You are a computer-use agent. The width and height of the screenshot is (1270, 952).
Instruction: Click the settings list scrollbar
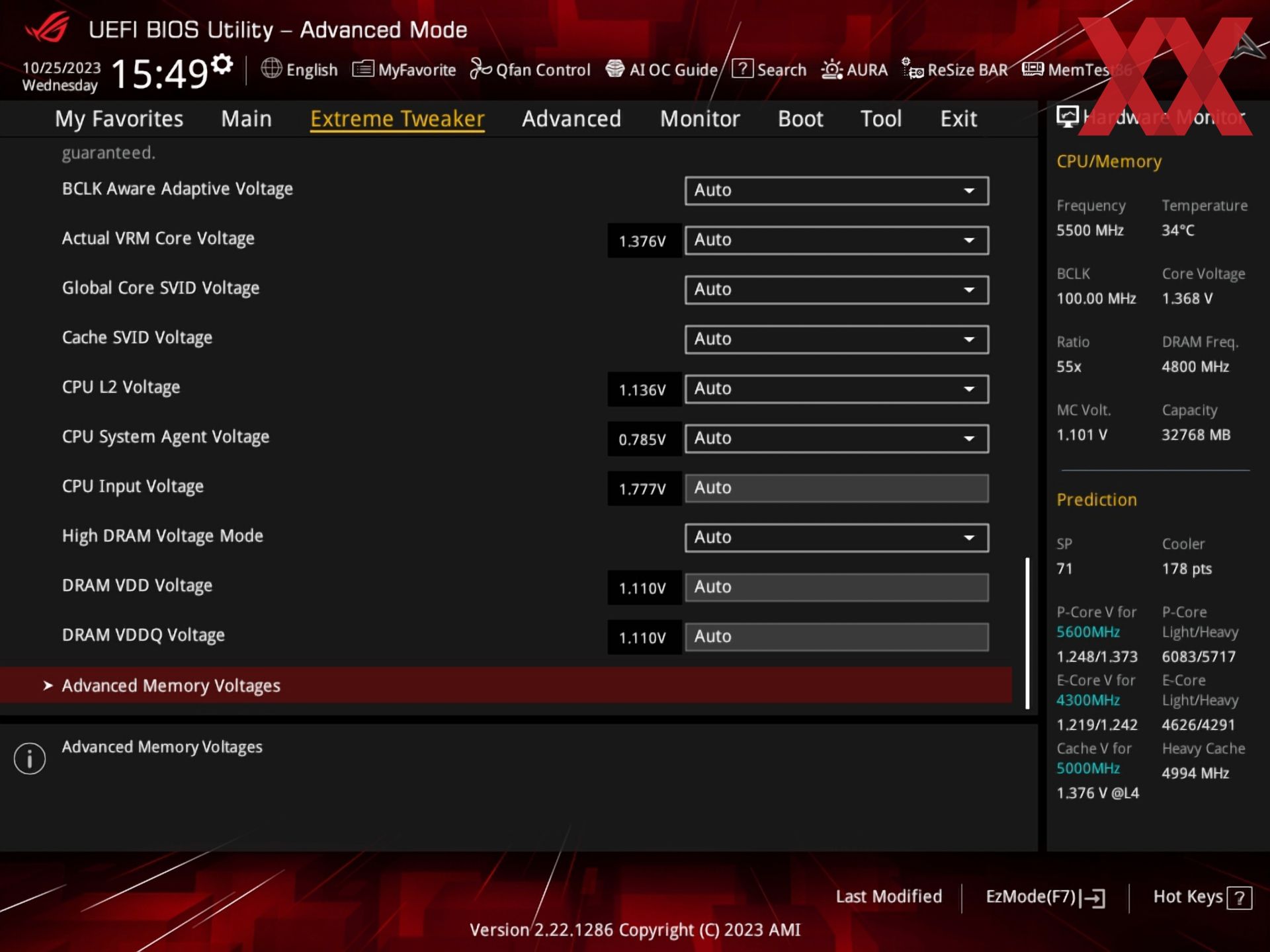click(x=1027, y=633)
